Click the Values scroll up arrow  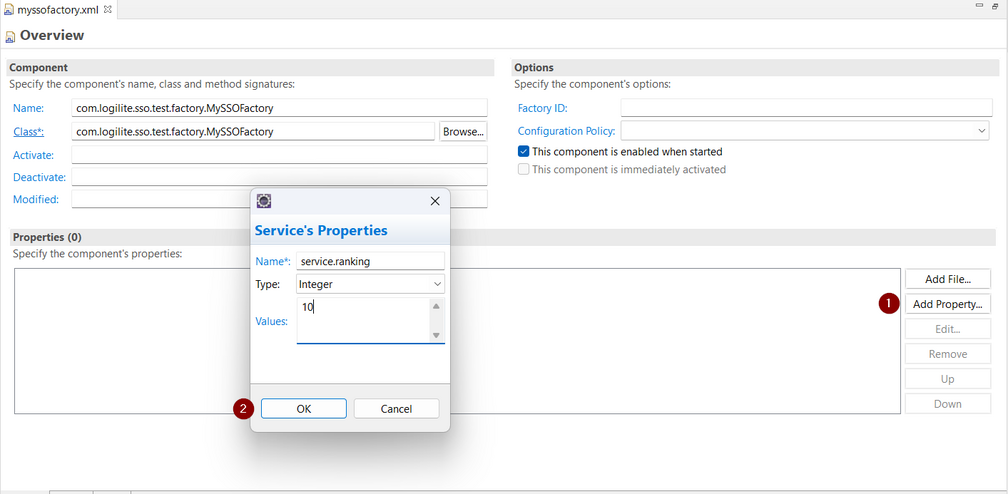point(436,307)
